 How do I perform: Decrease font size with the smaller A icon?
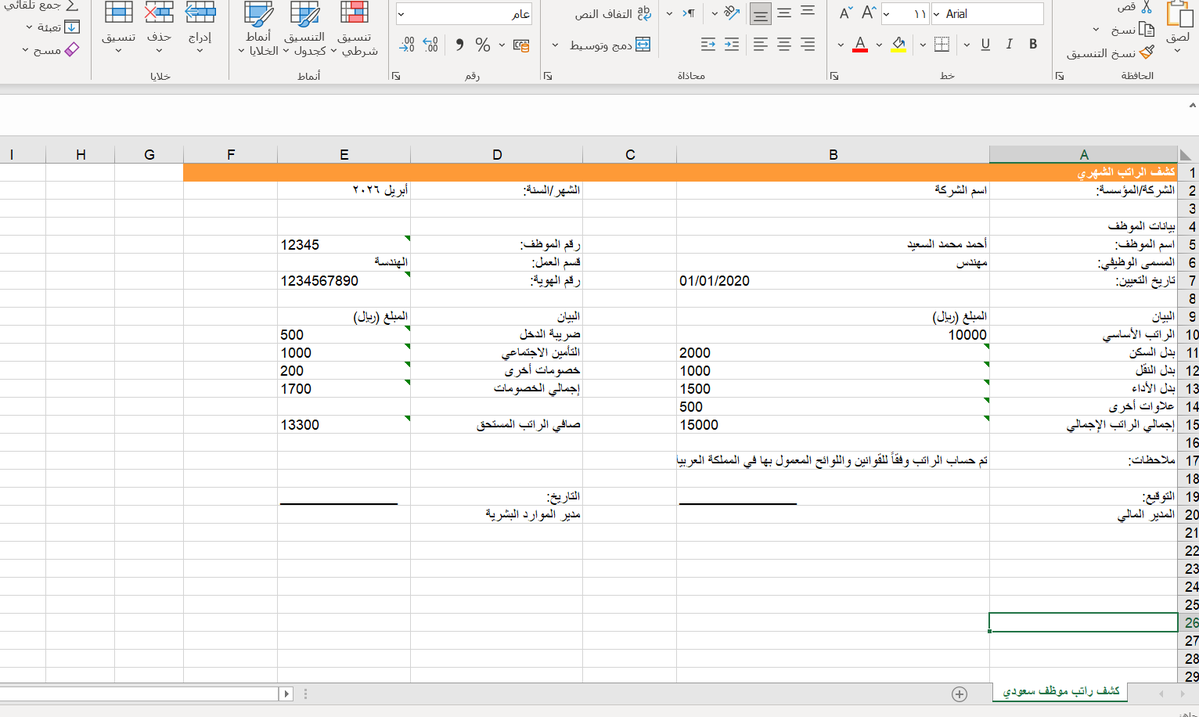845,14
